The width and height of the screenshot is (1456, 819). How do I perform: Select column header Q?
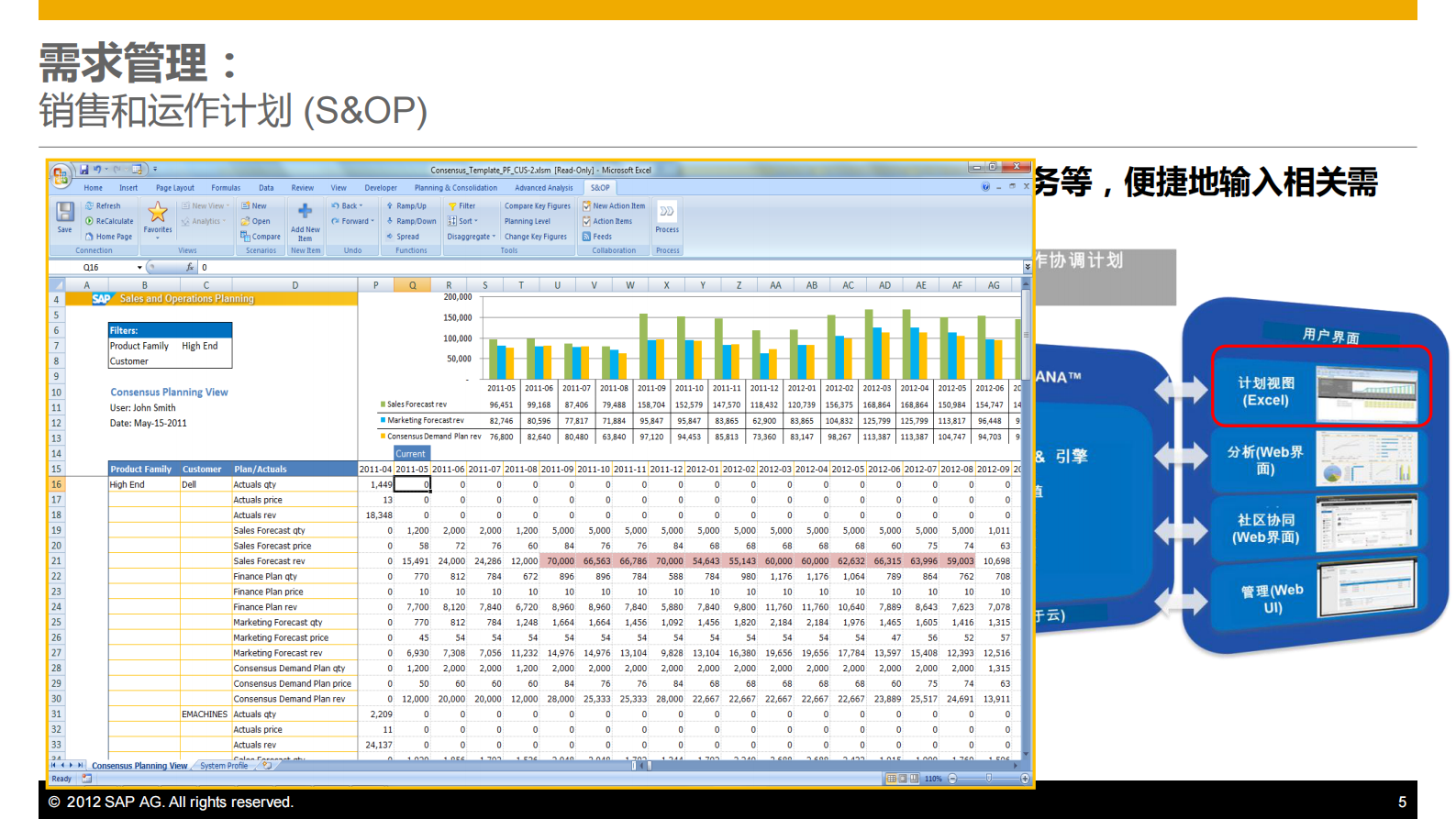click(x=413, y=285)
